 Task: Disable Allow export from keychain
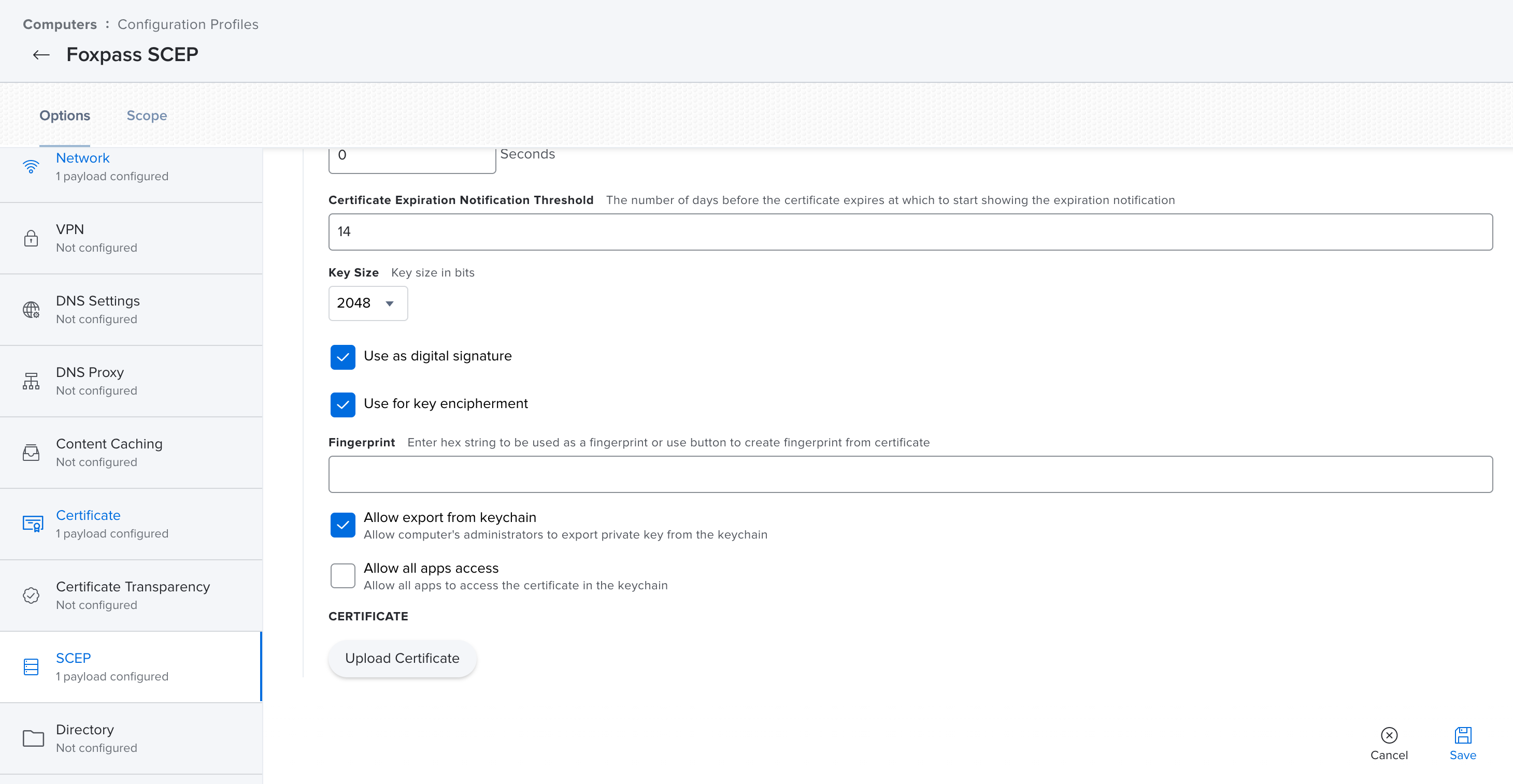tap(342, 525)
